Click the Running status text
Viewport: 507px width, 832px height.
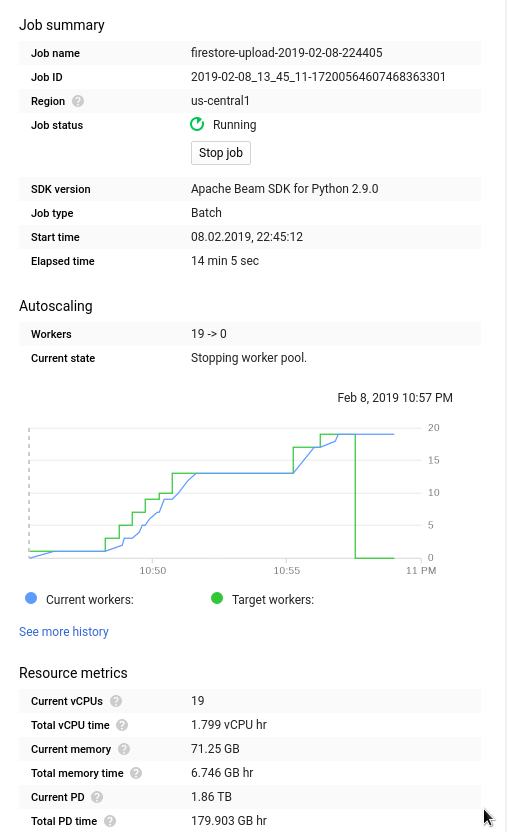[234, 125]
